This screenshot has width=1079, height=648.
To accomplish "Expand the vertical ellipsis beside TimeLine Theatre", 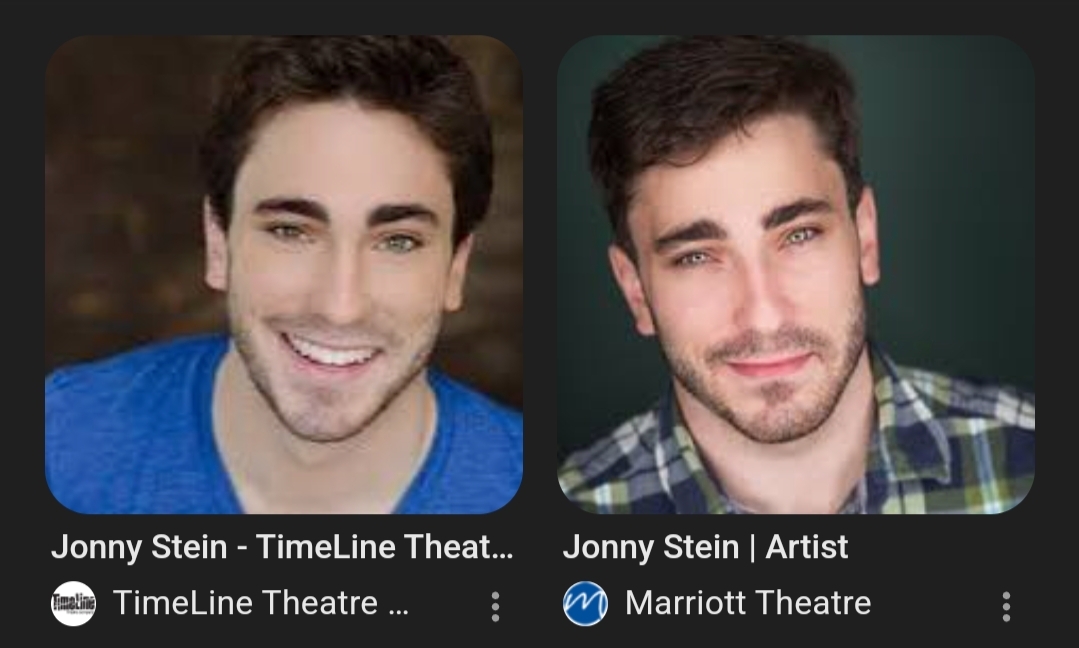I will coord(495,606).
